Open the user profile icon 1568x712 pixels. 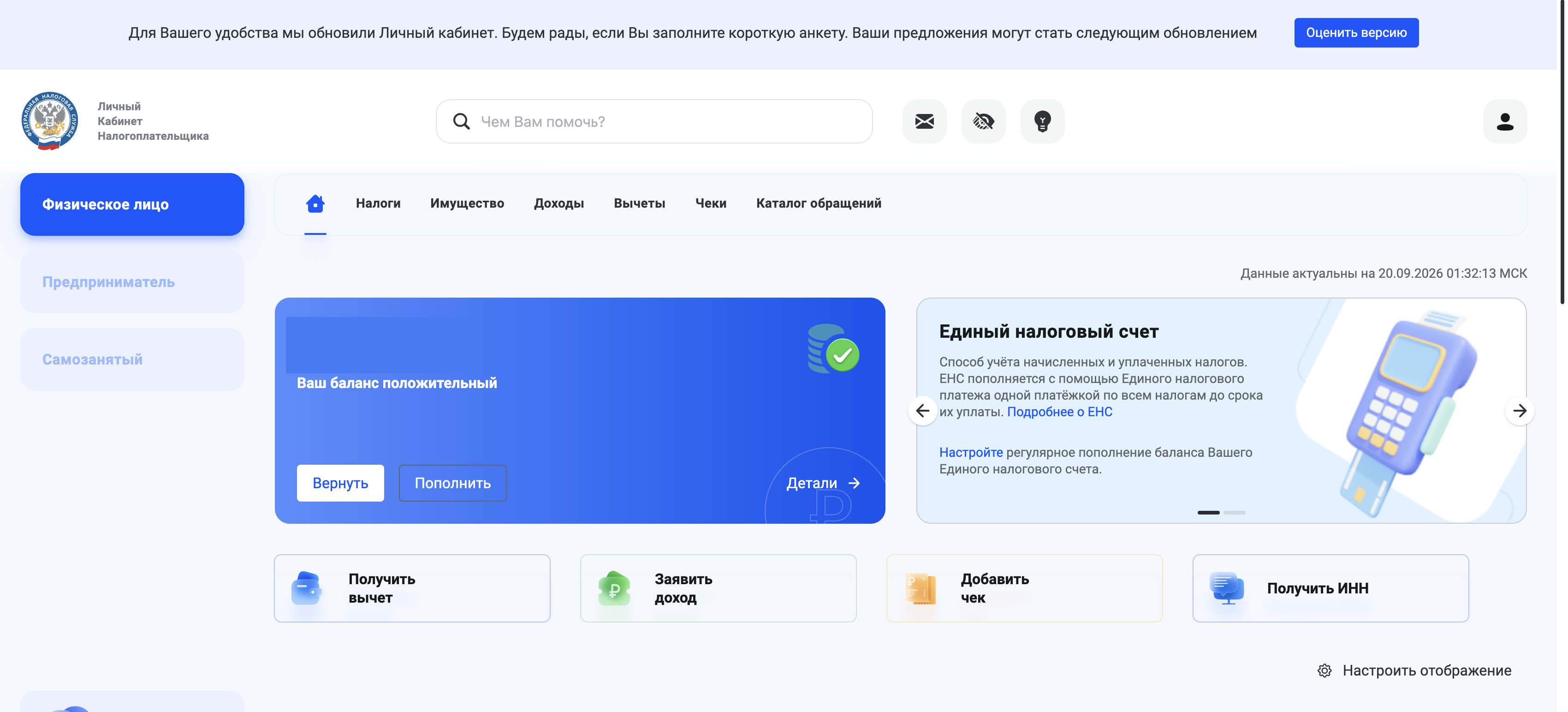1505,121
